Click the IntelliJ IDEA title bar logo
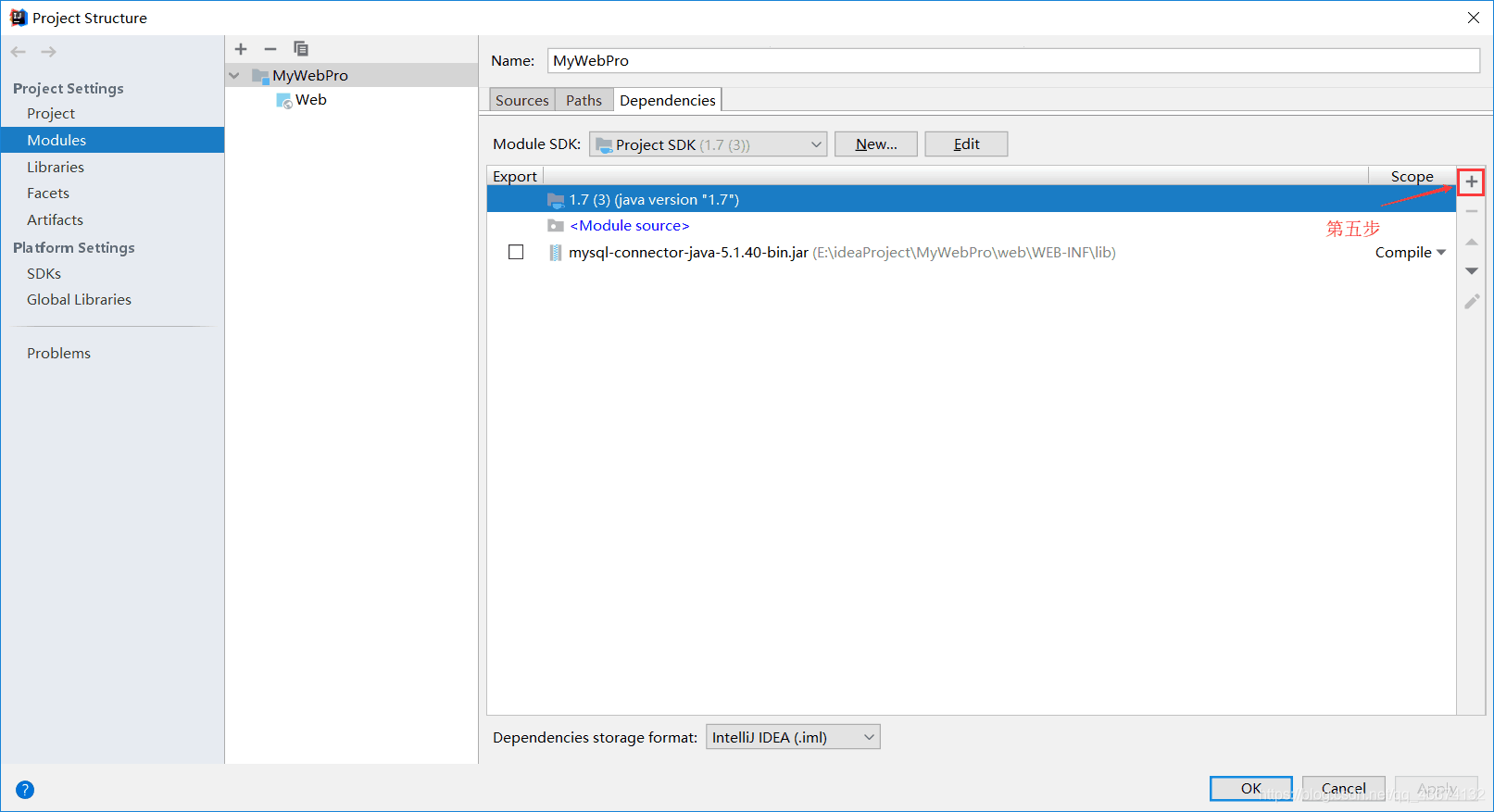 pos(18,18)
